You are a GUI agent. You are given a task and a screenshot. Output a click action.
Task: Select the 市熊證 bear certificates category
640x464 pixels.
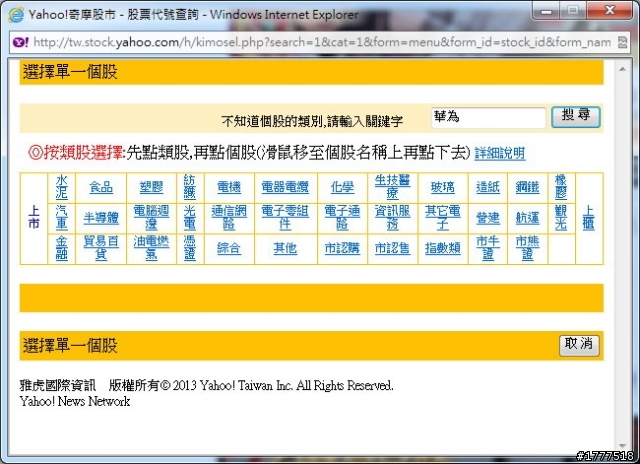(527, 248)
